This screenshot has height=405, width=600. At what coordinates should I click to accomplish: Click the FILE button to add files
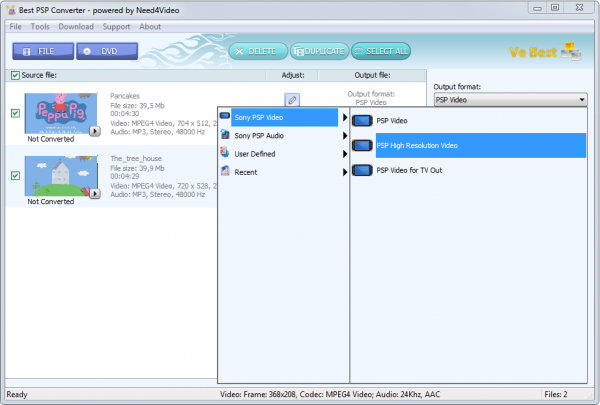43,51
